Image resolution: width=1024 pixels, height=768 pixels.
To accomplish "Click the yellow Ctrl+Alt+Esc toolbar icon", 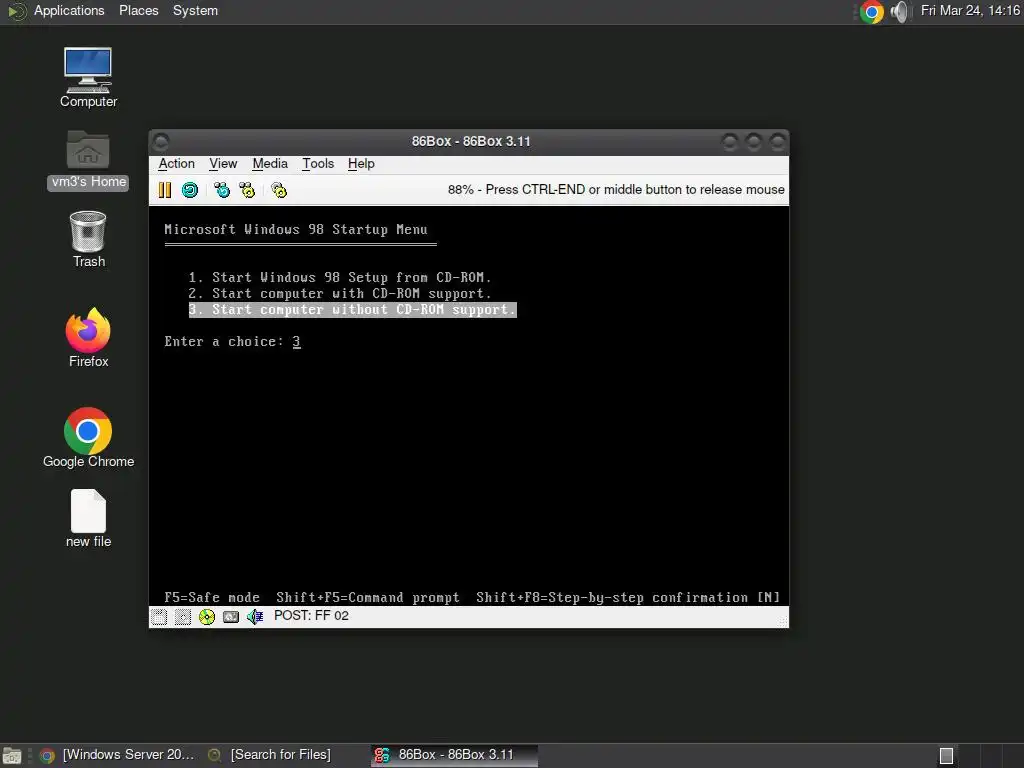I will point(248,190).
